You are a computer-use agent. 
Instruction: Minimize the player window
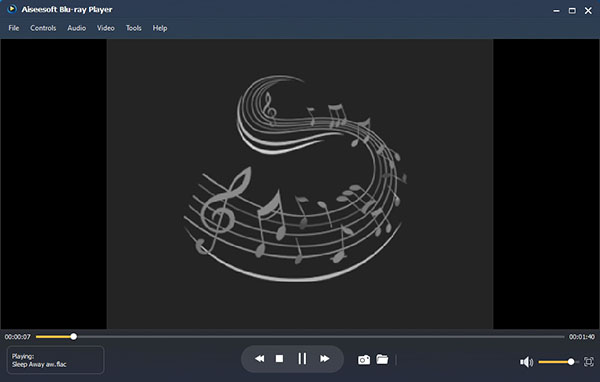(556, 11)
